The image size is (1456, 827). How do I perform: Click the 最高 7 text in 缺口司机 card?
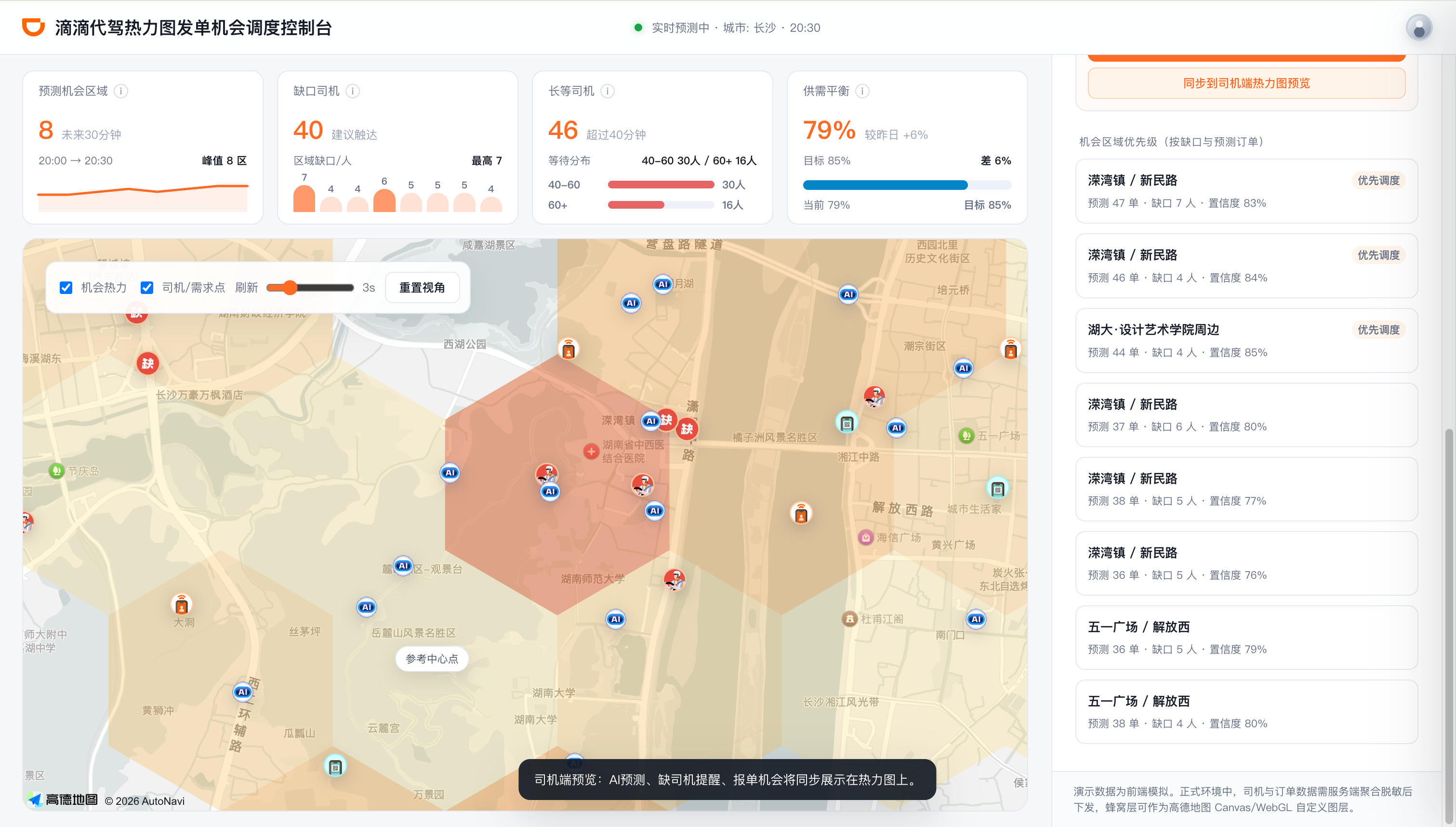click(x=487, y=161)
